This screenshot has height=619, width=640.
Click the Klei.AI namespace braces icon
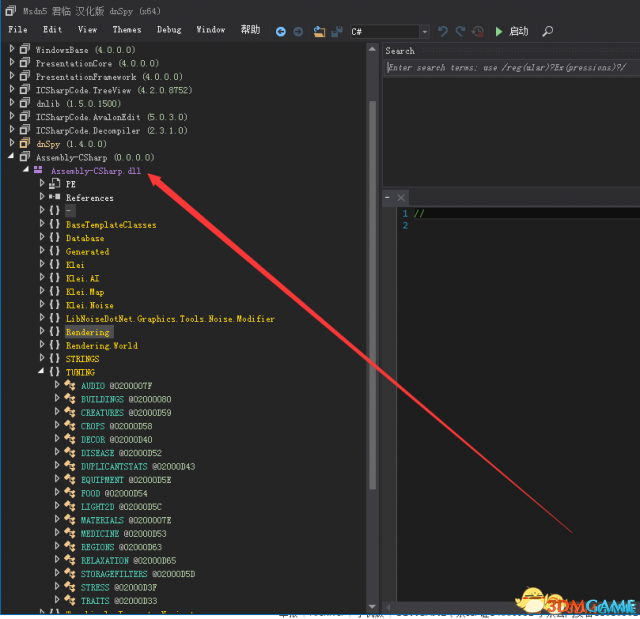pos(54,278)
